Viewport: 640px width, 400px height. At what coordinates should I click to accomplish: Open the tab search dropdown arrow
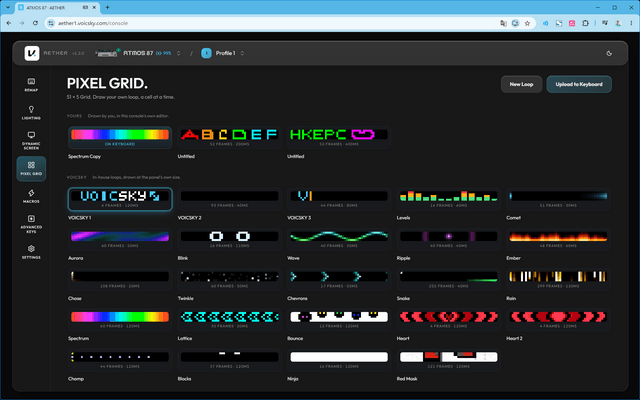click(8, 7)
